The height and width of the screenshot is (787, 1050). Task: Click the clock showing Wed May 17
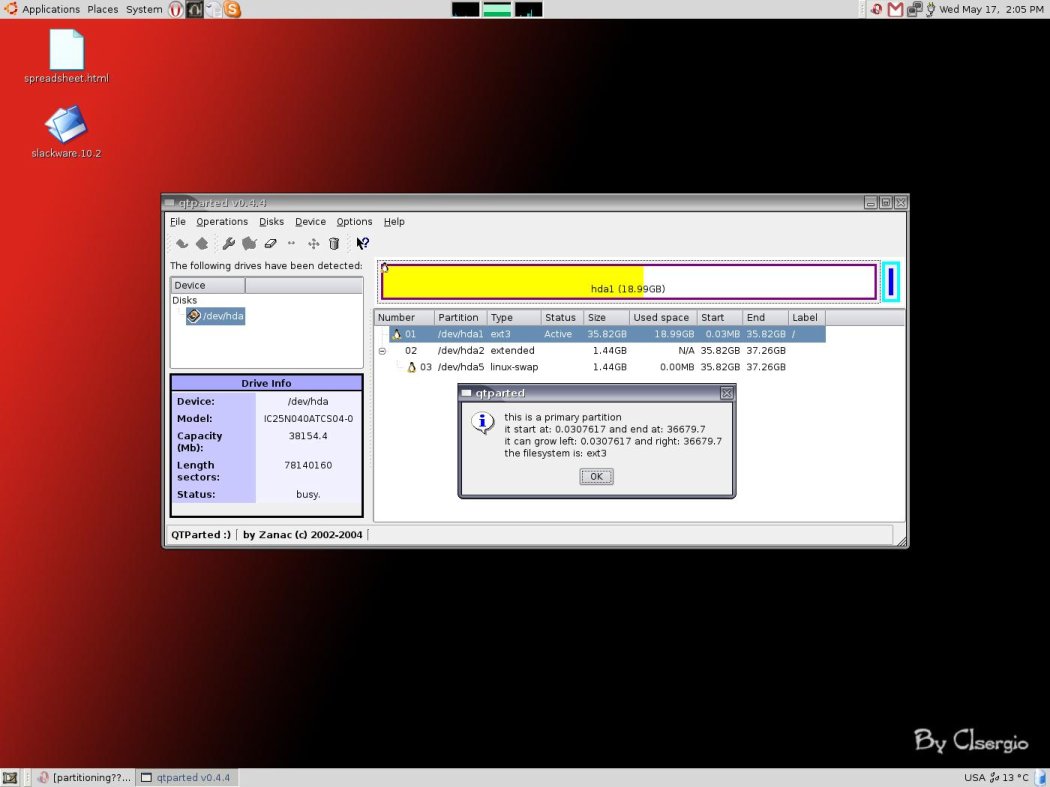pyautogui.click(x=991, y=9)
